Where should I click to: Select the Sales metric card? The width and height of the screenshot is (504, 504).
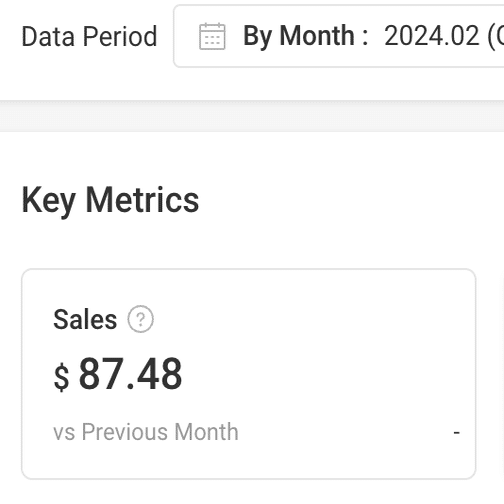point(249,374)
